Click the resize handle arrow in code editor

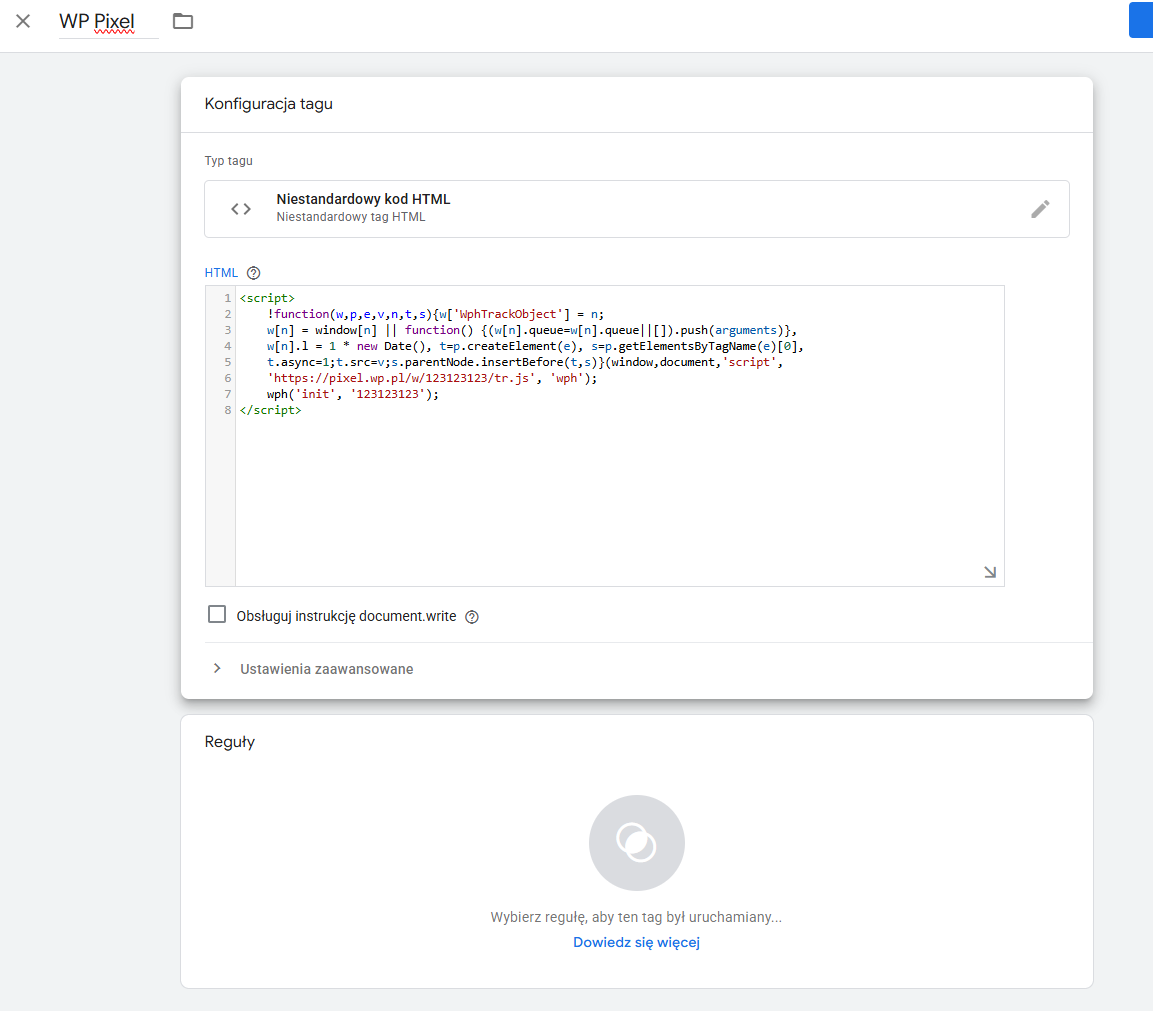pos(990,572)
